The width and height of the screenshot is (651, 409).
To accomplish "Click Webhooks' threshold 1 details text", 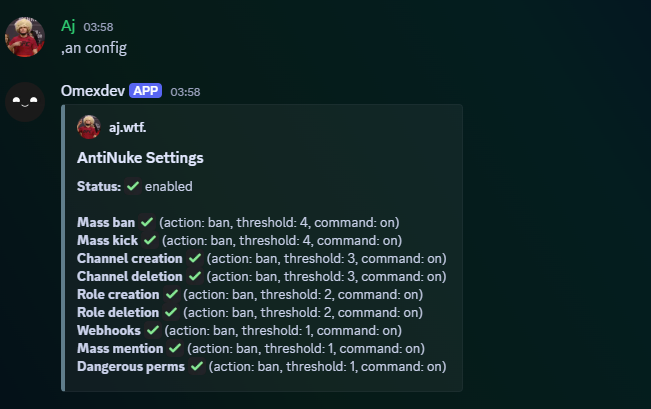I will (x=283, y=330).
